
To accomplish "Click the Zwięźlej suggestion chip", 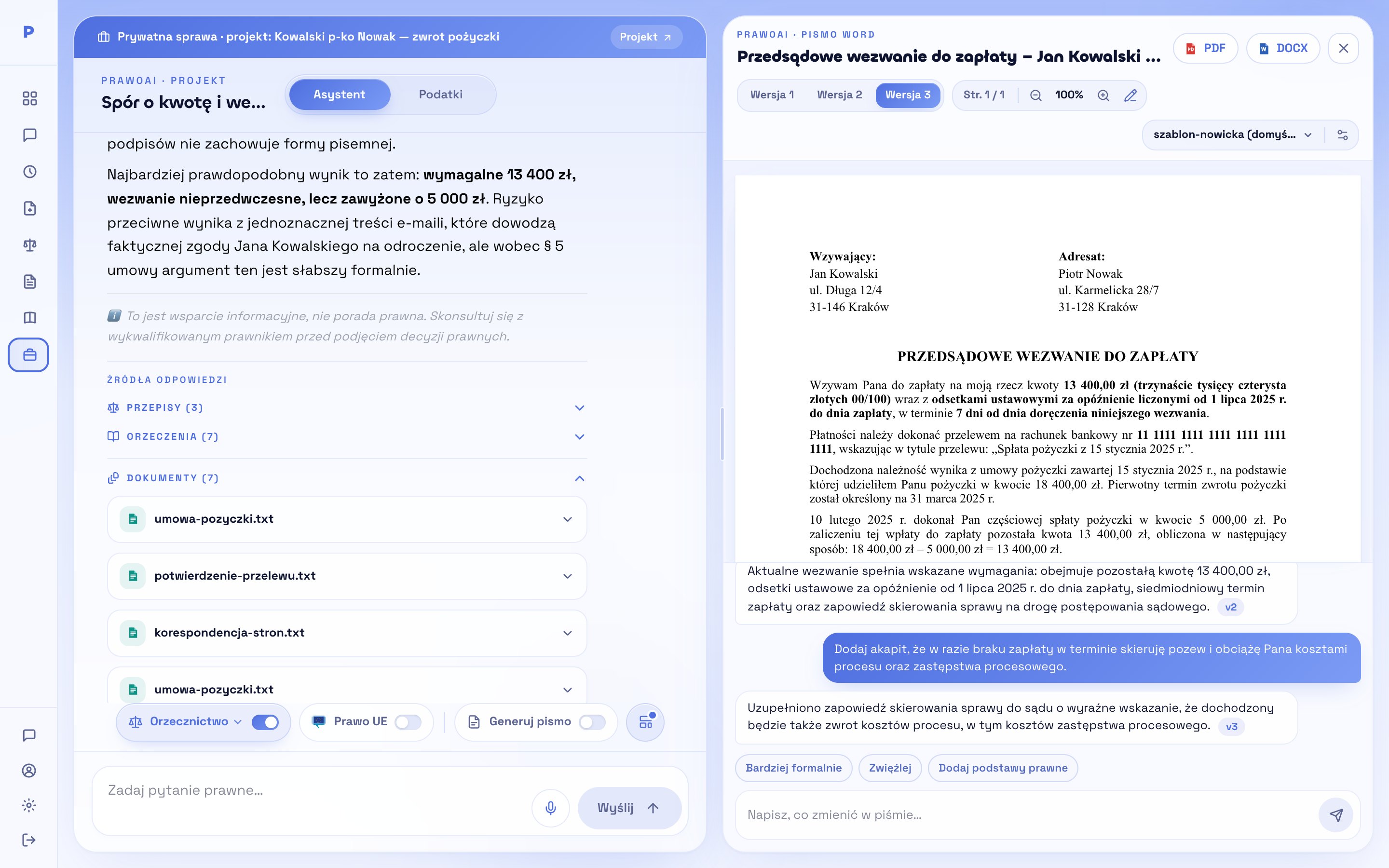I will pyautogui.click(x=890, y=768).
